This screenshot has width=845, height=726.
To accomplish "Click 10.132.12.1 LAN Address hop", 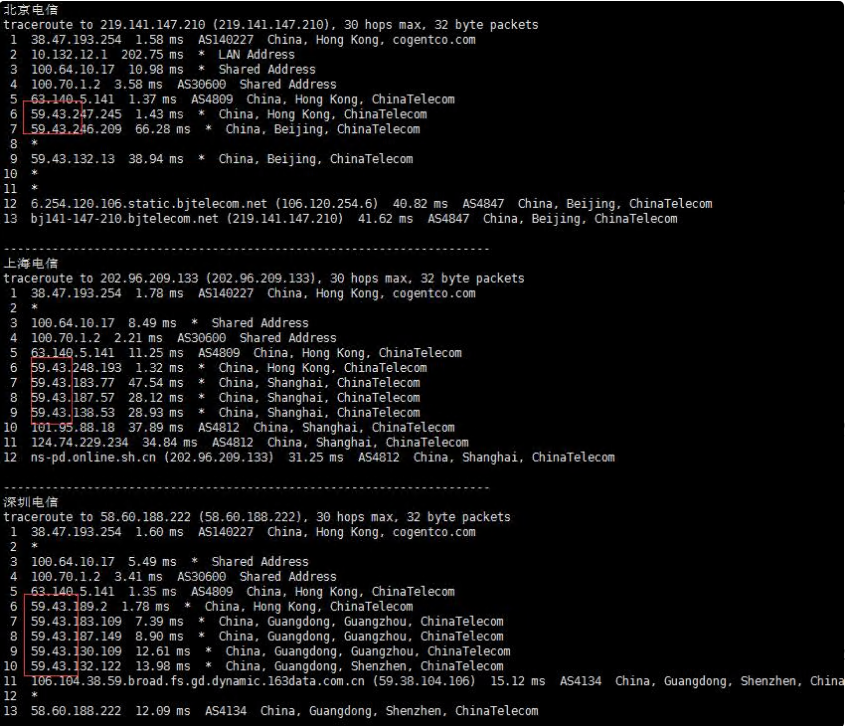I will (69, 55).
